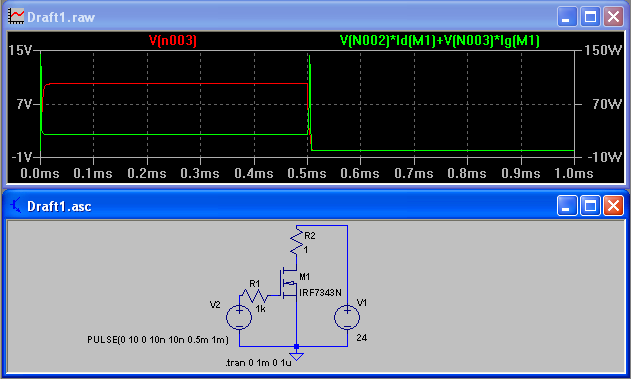Click the ground symbol in the schematic
The height and width of the screenshot is (379, 631).
(297, 356)
